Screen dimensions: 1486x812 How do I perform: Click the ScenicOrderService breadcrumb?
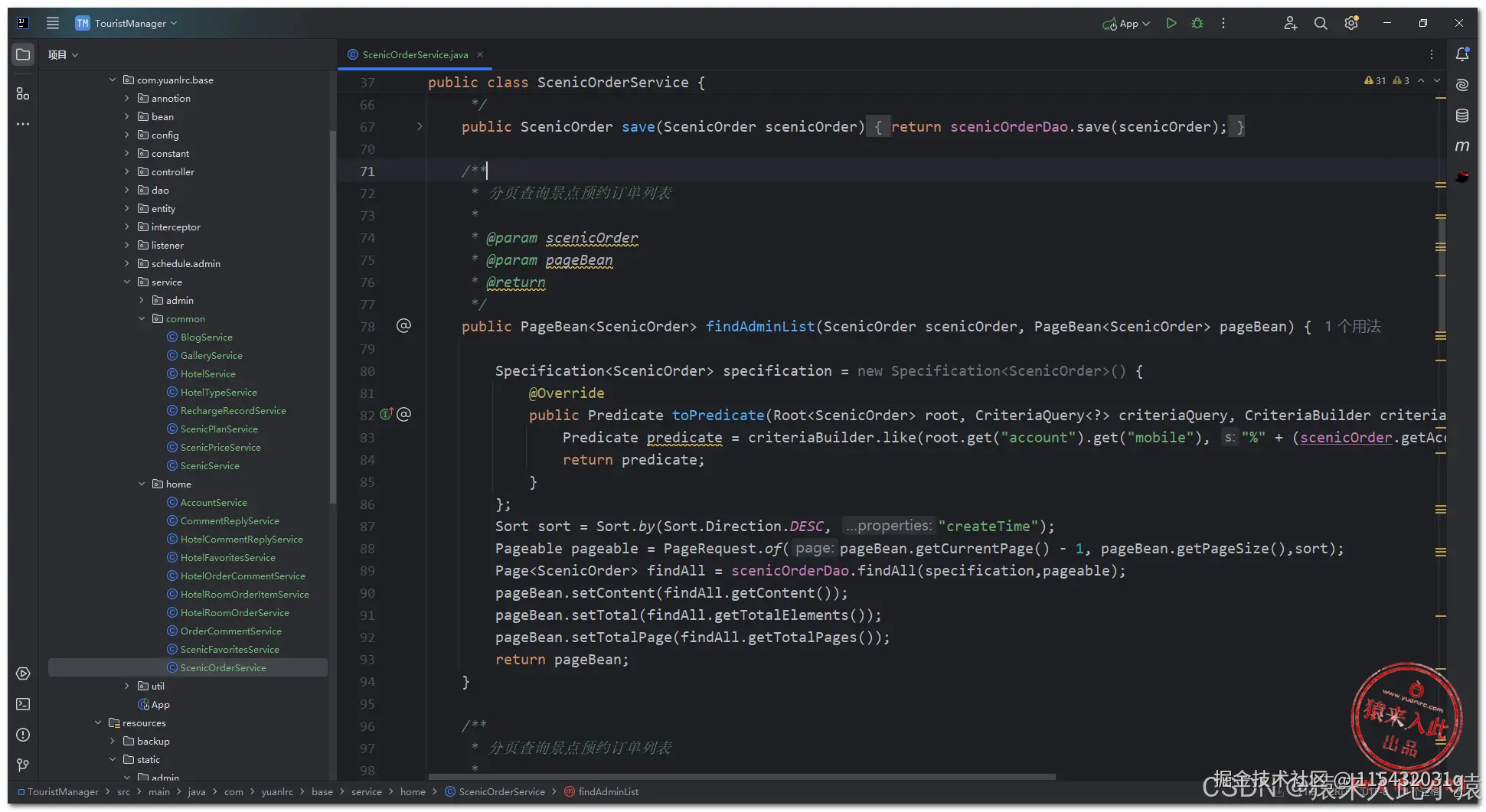495,792
